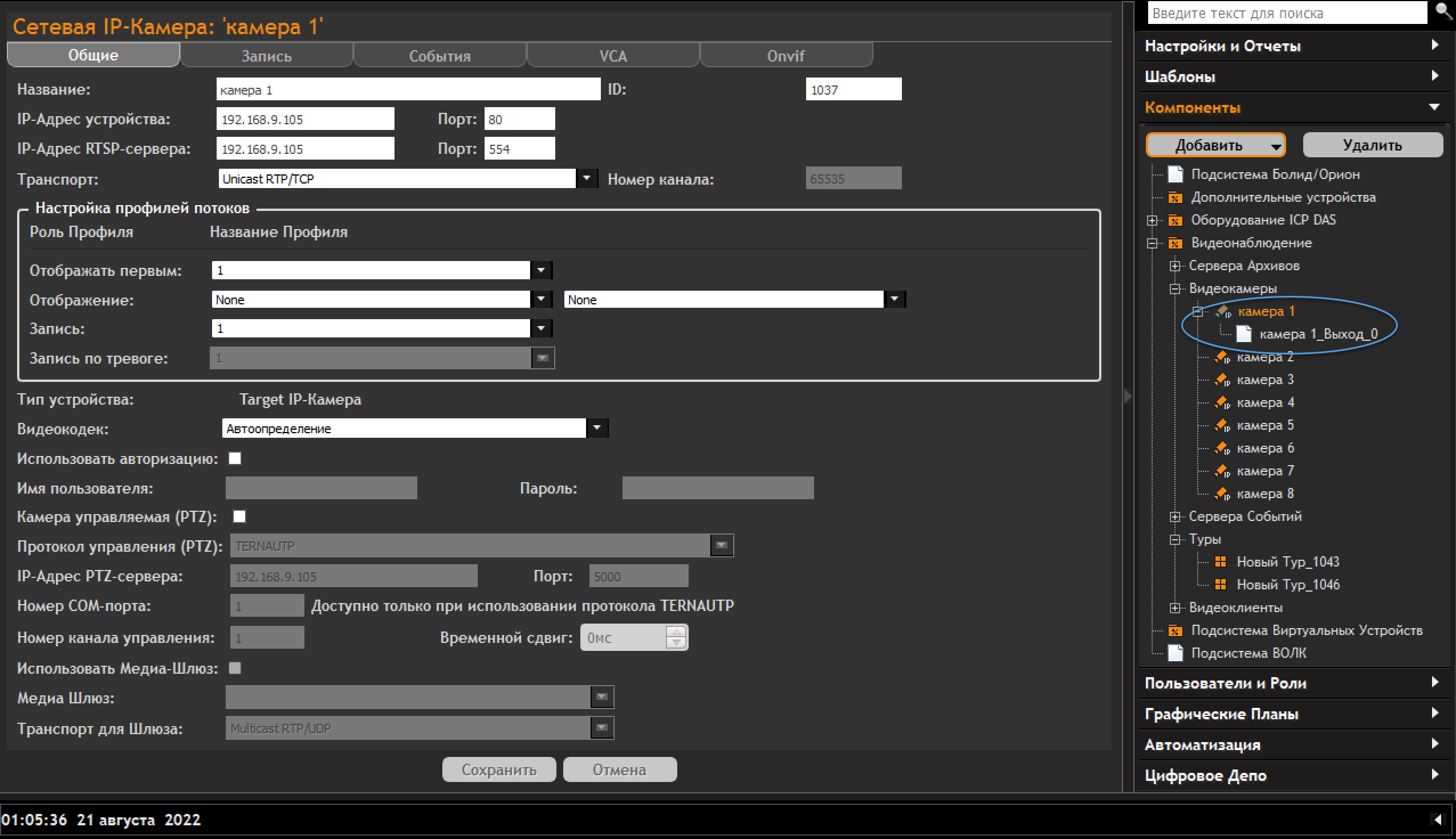Enable the Использовать авторизацию checkbox

[x=234, y=459]
